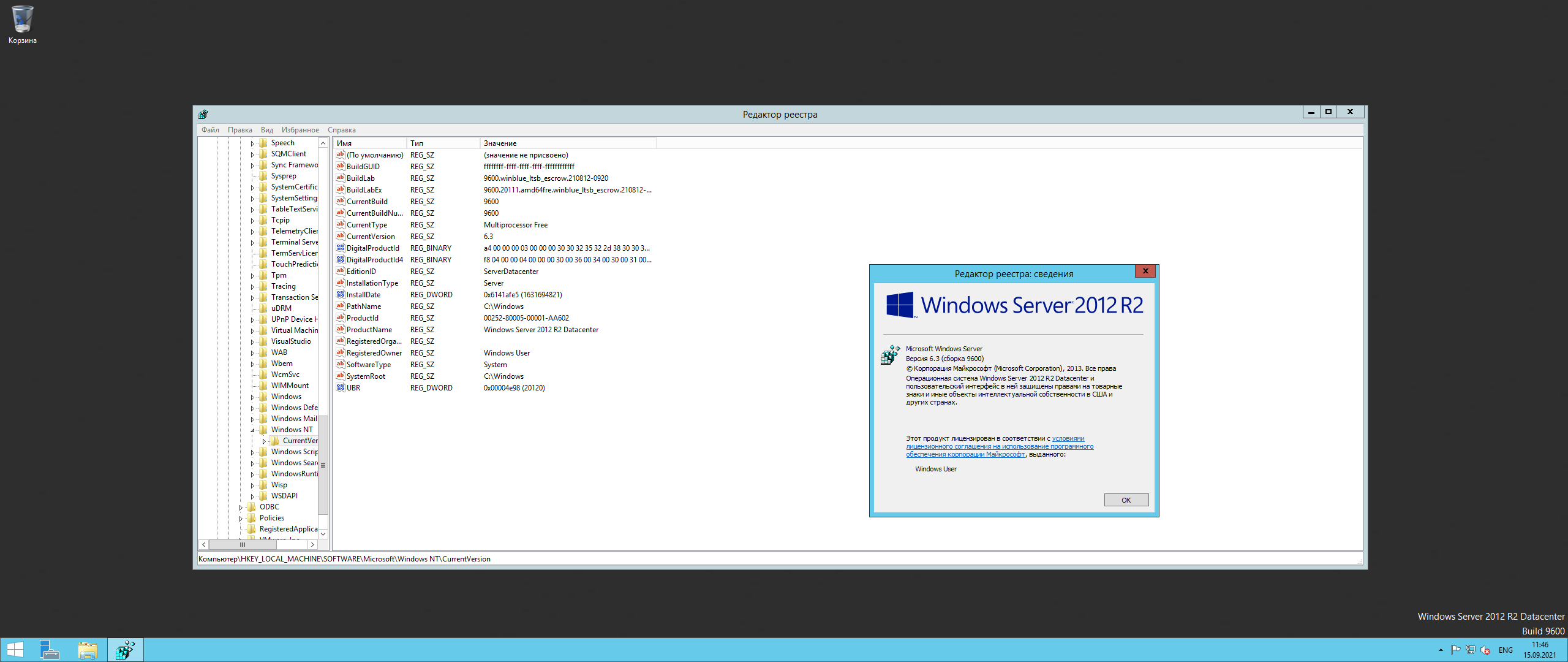
Task: Click the Action Center flag tray icon
Action: point(1455,650)
